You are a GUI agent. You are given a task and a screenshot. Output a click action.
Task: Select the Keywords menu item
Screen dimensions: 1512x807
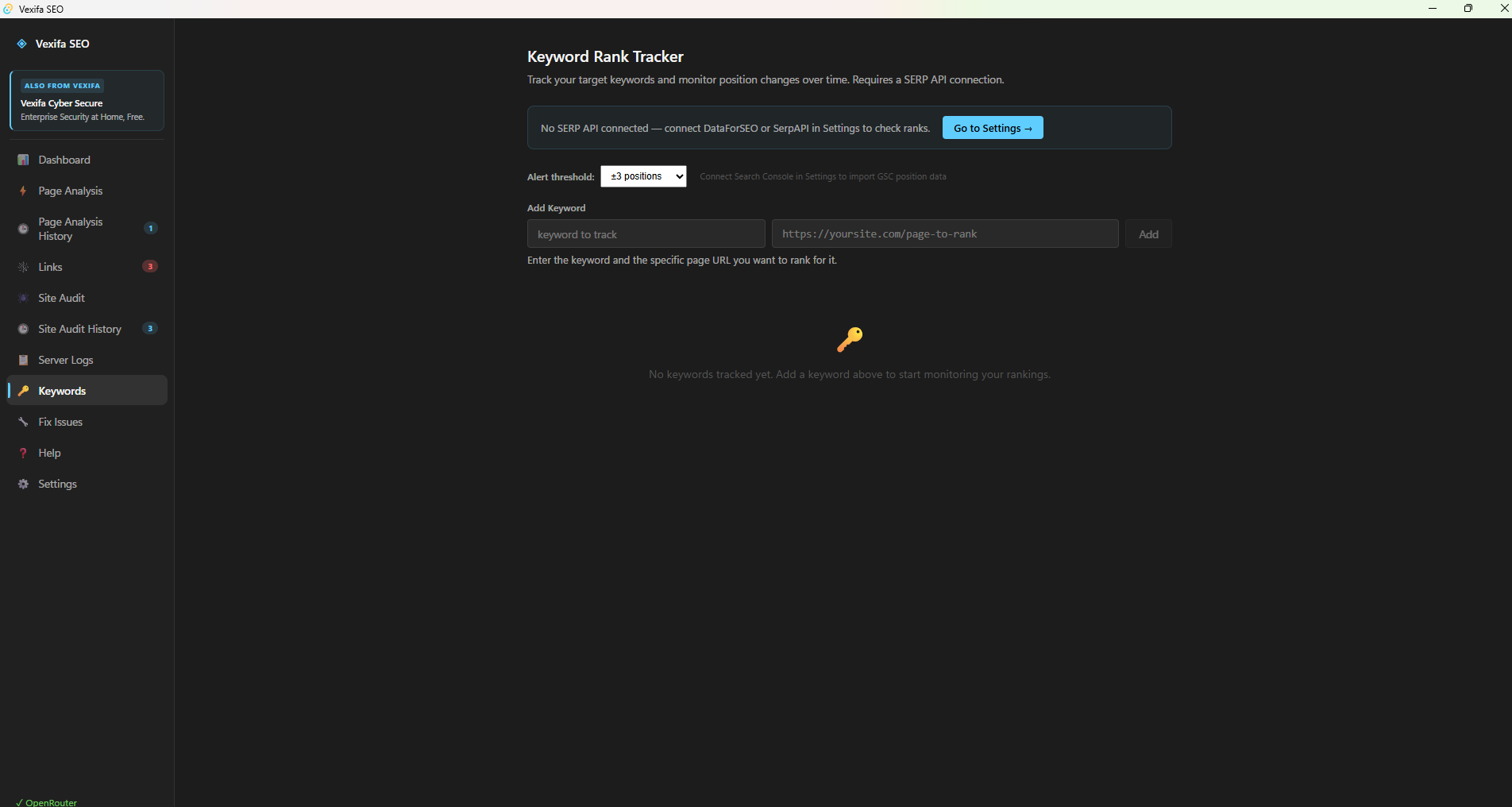[x=87, y=391]
